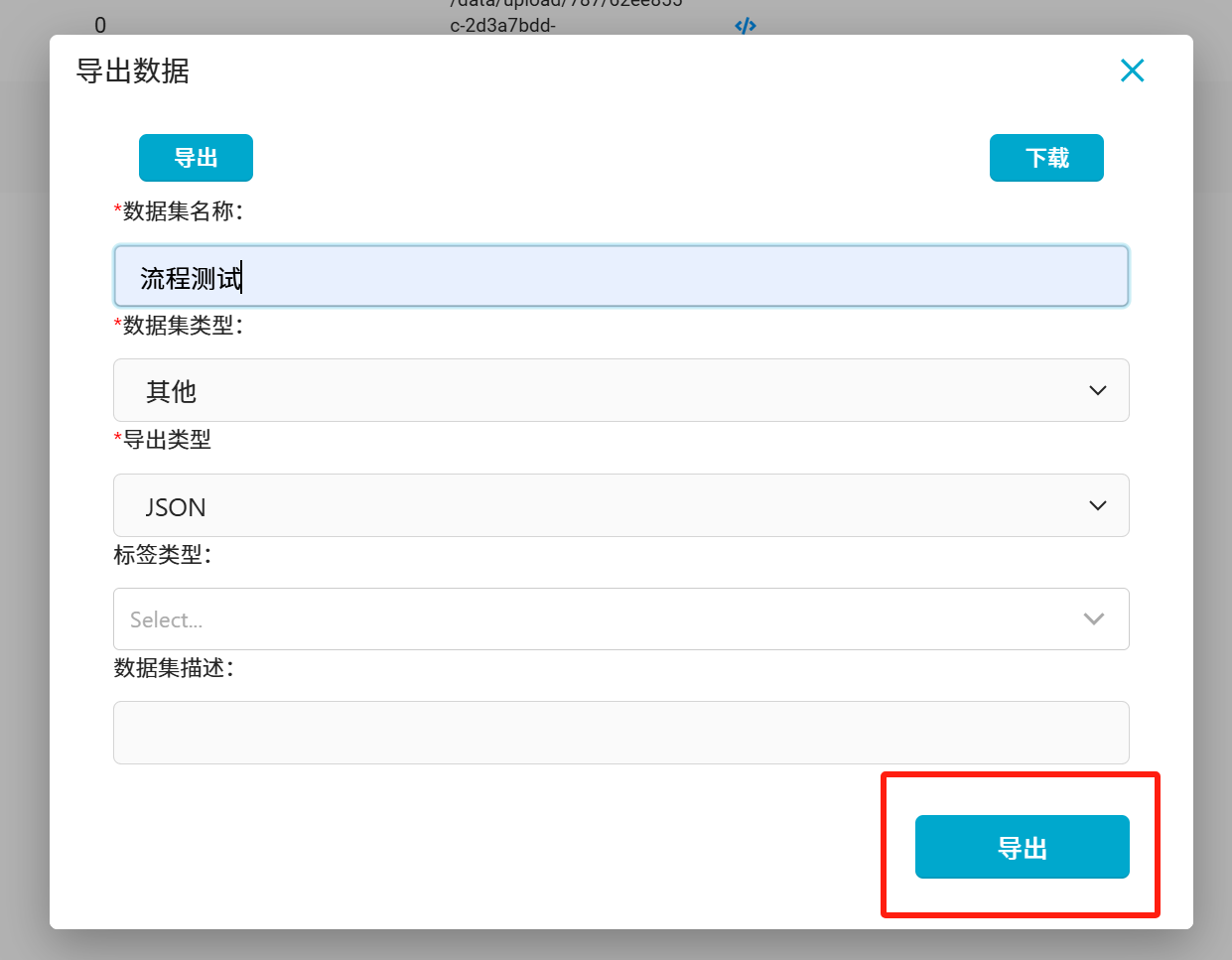Open the 导出类型 dropdown showing JSON

point(620,506)
